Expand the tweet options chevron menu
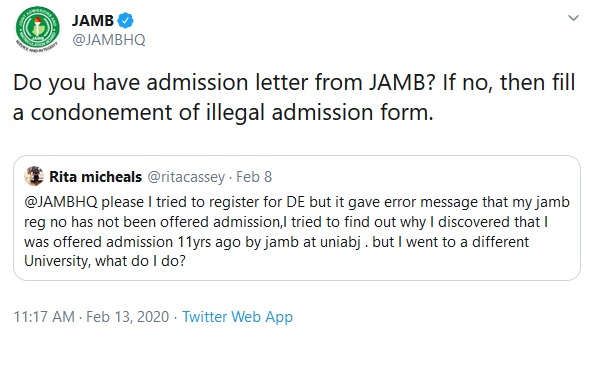Viewport: 592px width, 370px height. pos(573,18)
